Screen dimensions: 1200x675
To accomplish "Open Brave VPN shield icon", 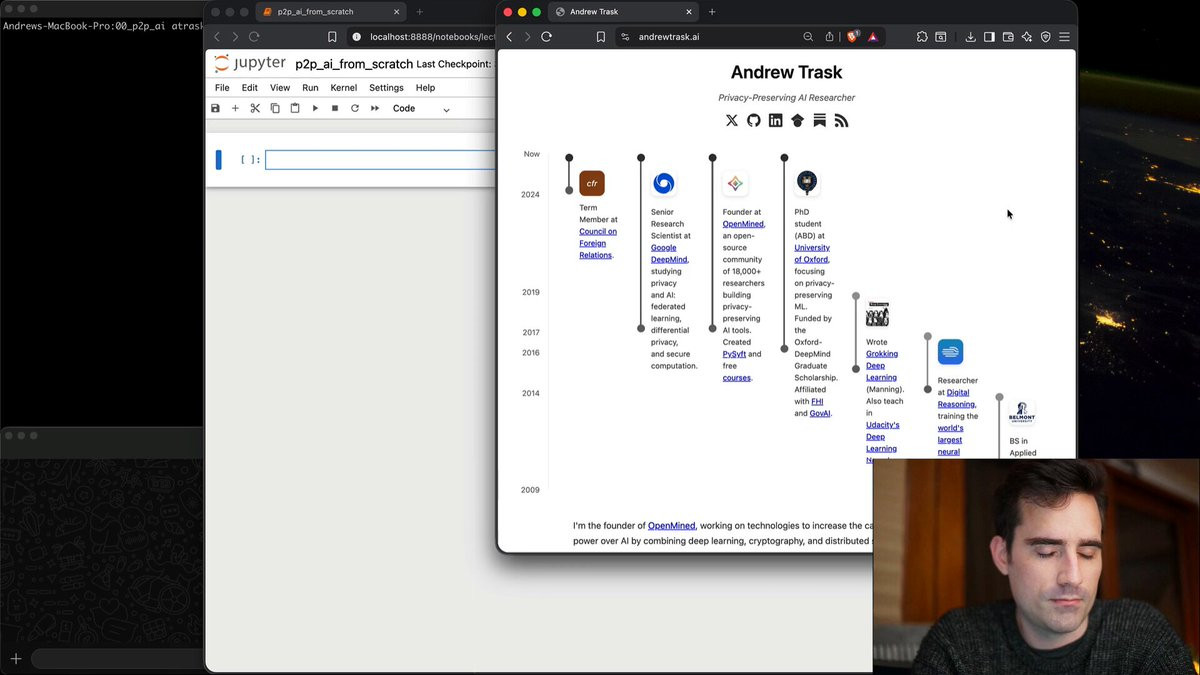I will (x=1046, y=37).
